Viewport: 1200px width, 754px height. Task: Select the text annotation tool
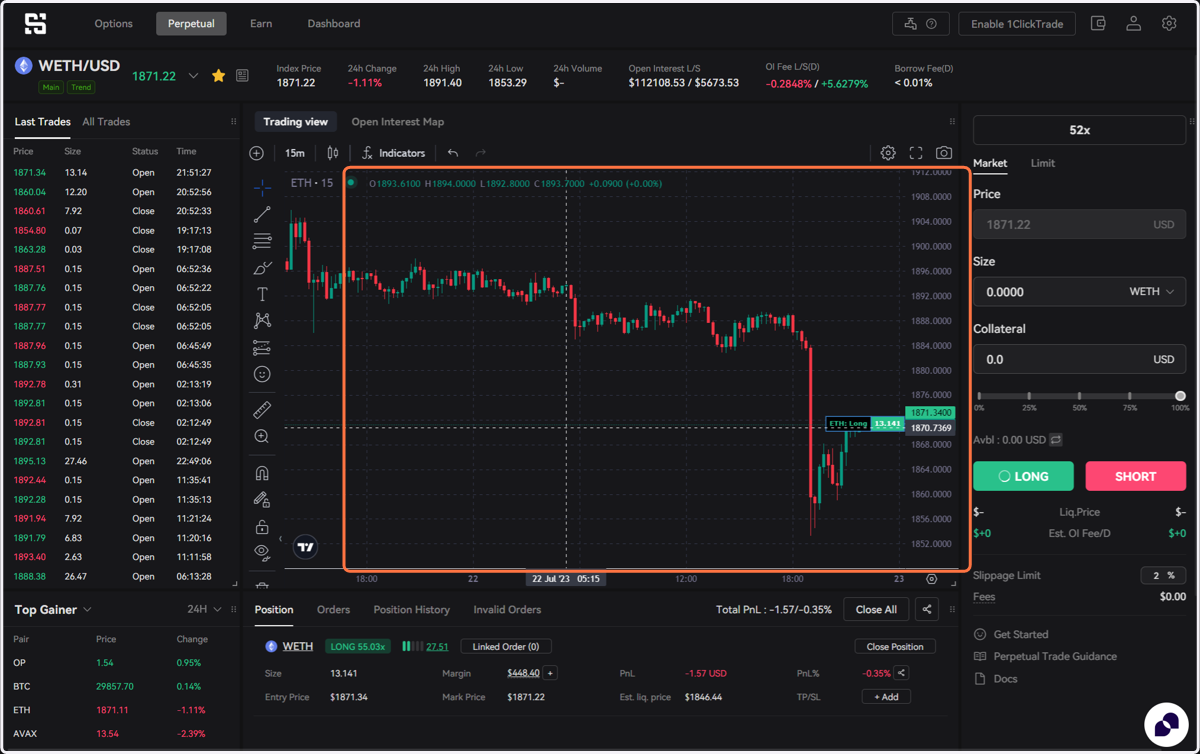(262, 294)
